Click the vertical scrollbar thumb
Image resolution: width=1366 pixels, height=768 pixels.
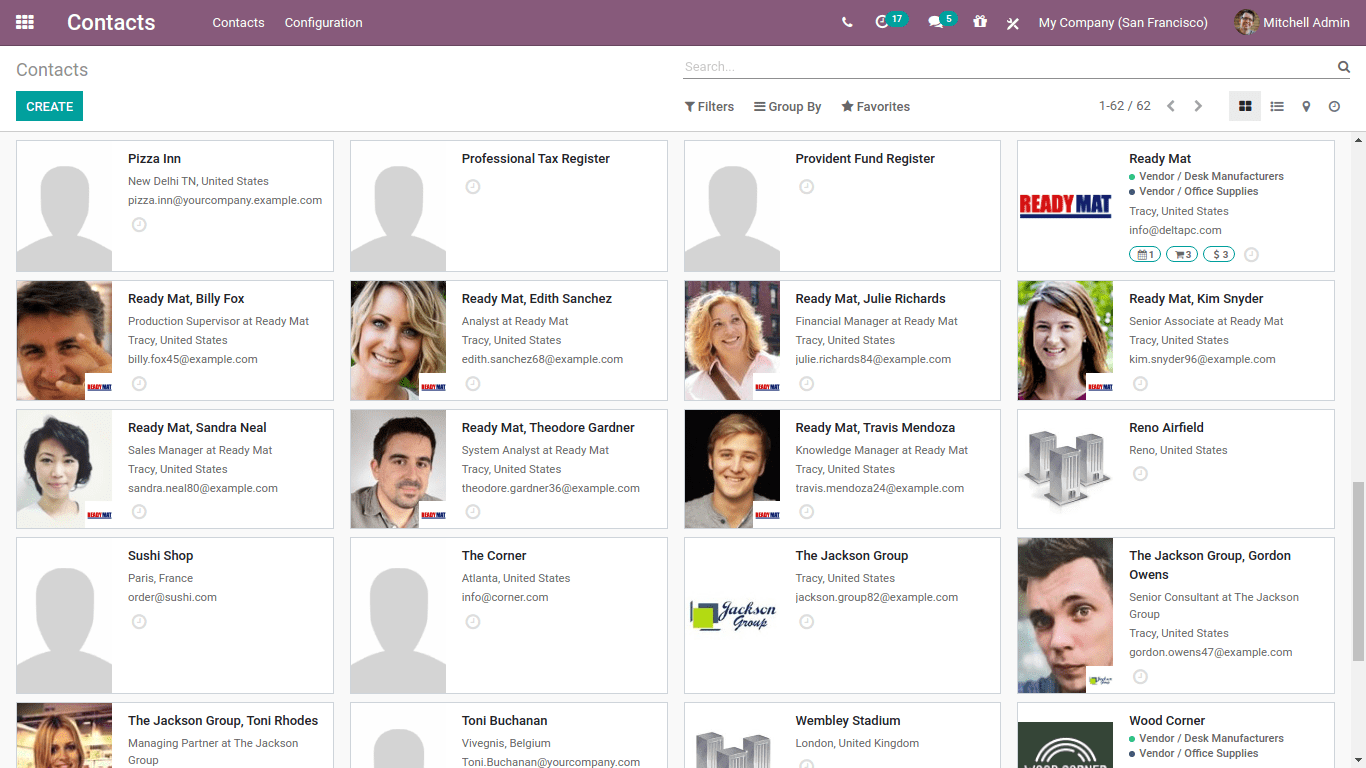tap(1357, 570)
